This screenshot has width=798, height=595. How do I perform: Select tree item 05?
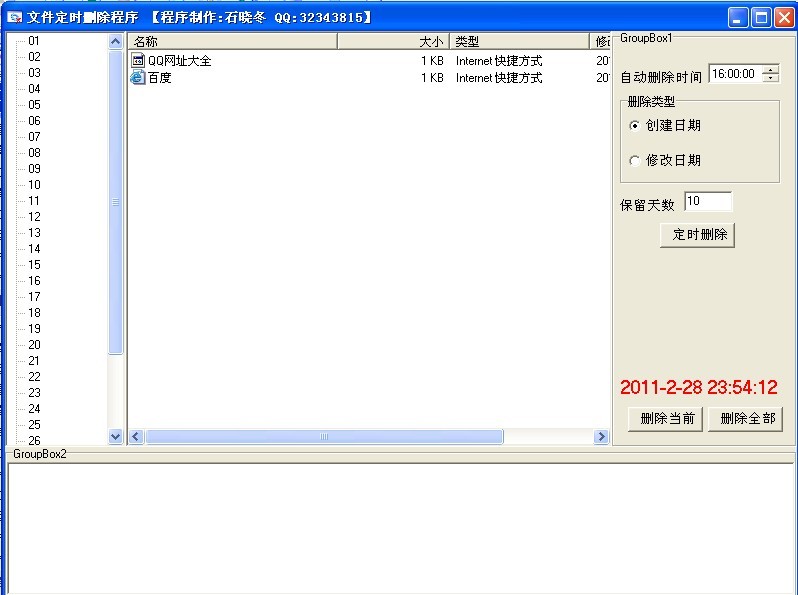pyautogui.click(x=34, y=105)
